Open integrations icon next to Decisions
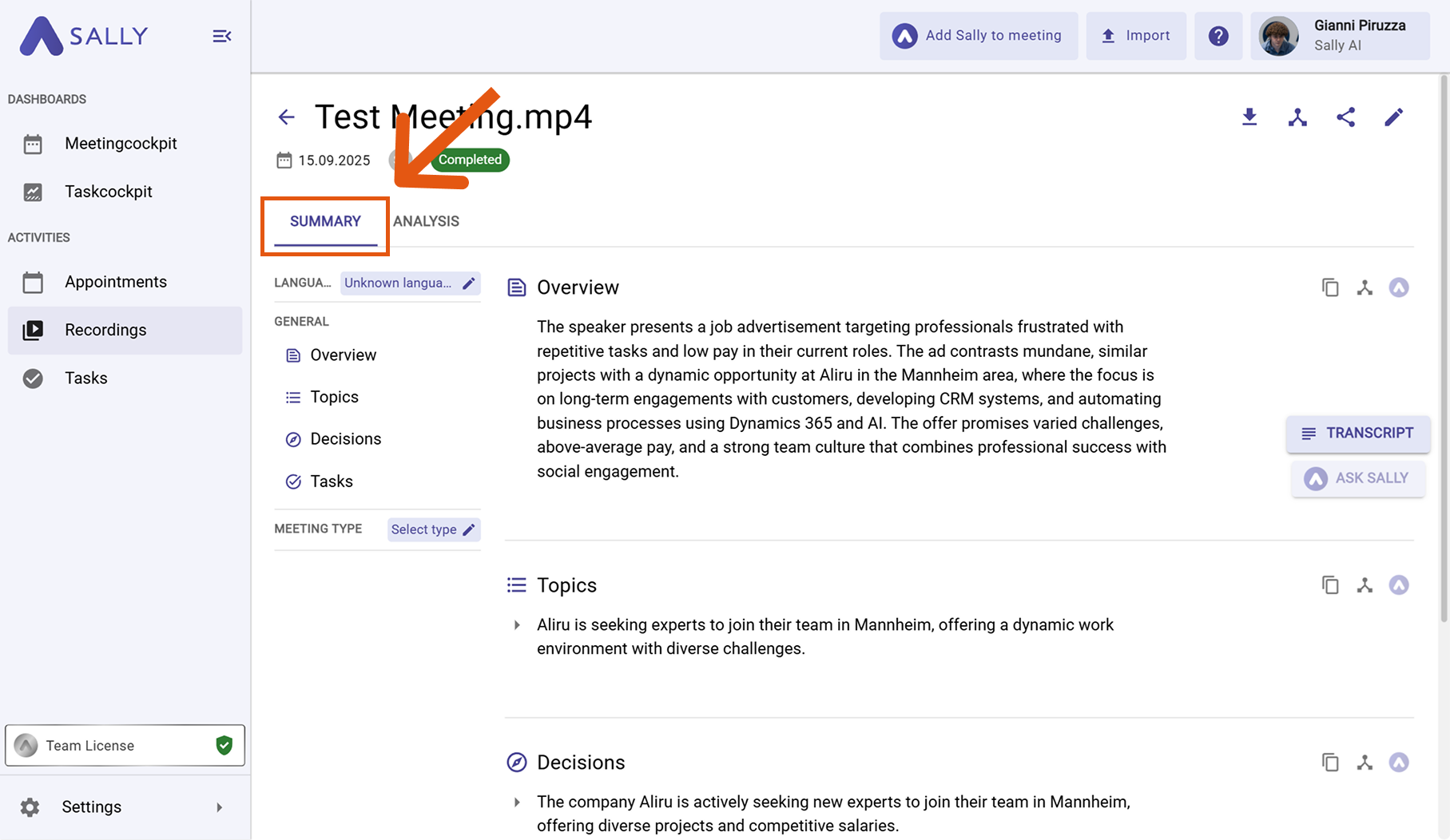This screenshot has width=1450, height=840. 1365,763
